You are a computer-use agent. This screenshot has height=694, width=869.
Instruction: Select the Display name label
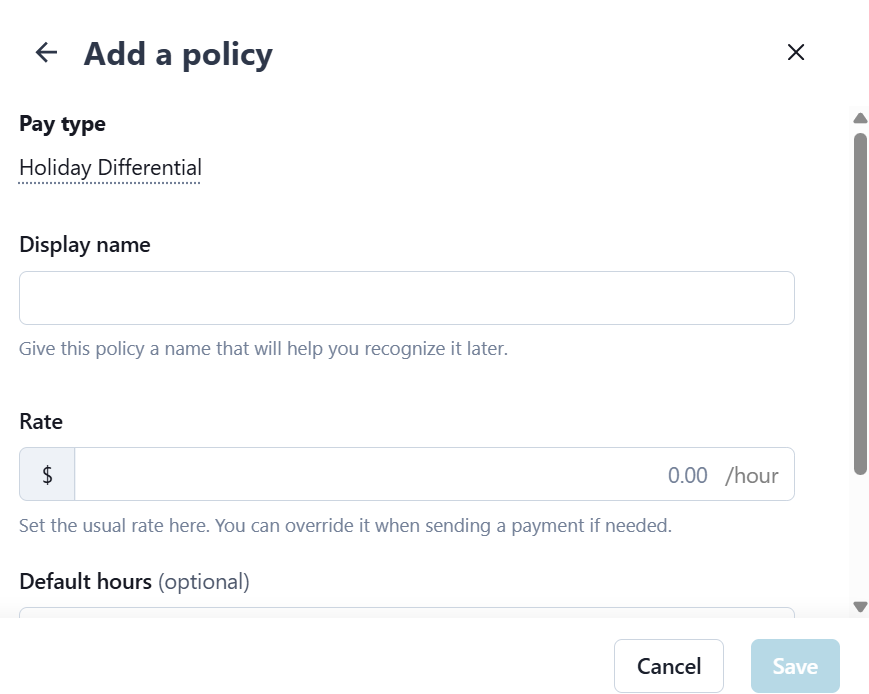point(85,245)
